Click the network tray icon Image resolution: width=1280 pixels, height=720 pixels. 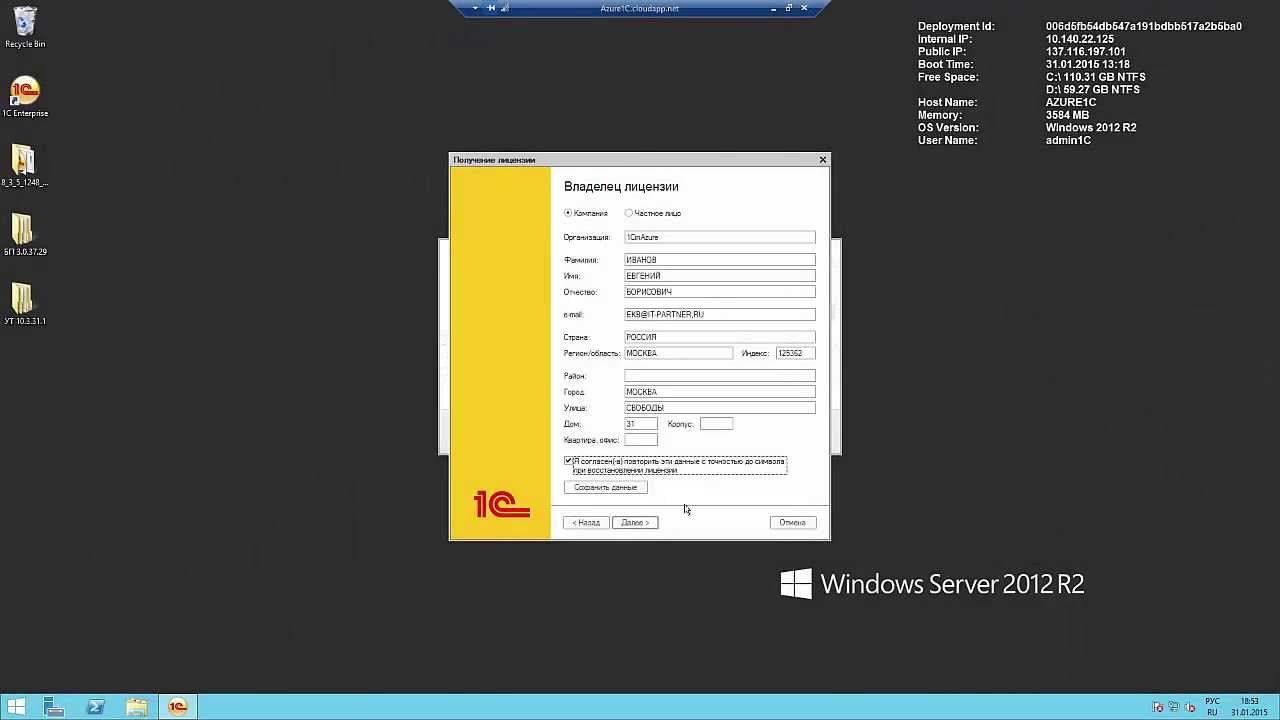click(1174, 707)
